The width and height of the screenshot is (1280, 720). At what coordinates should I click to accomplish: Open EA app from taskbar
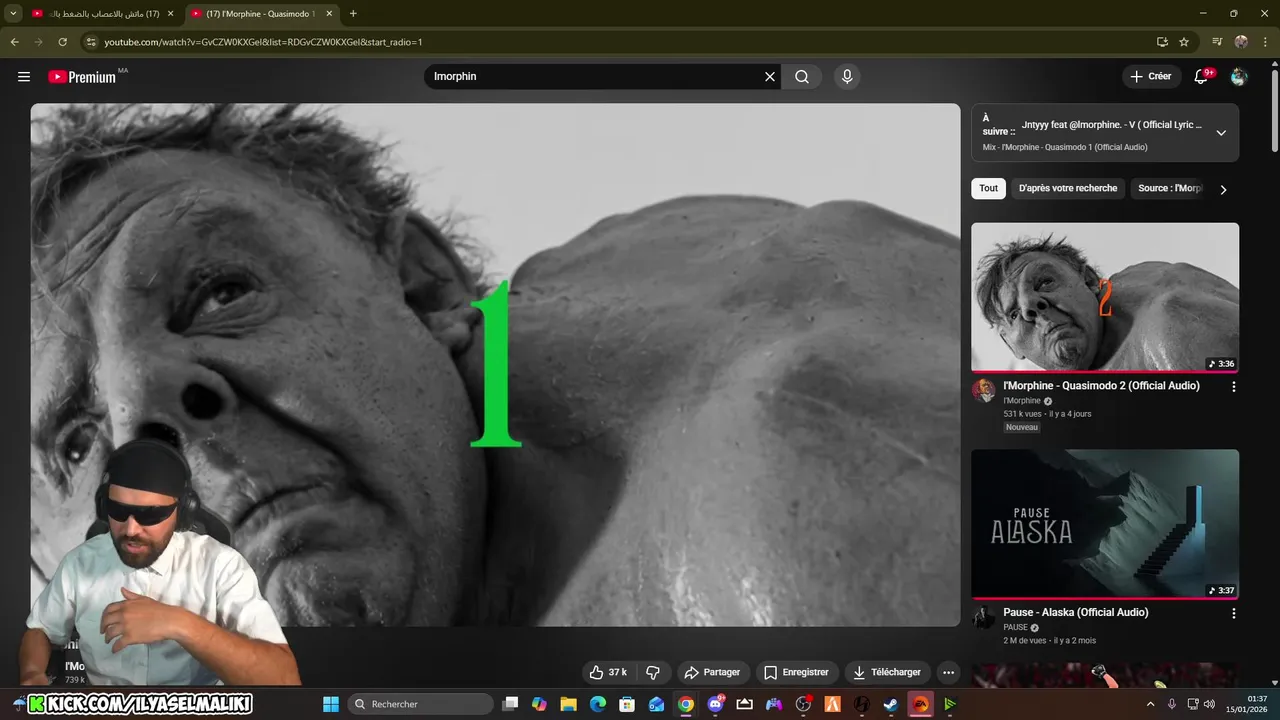click(x=920, y=704)
